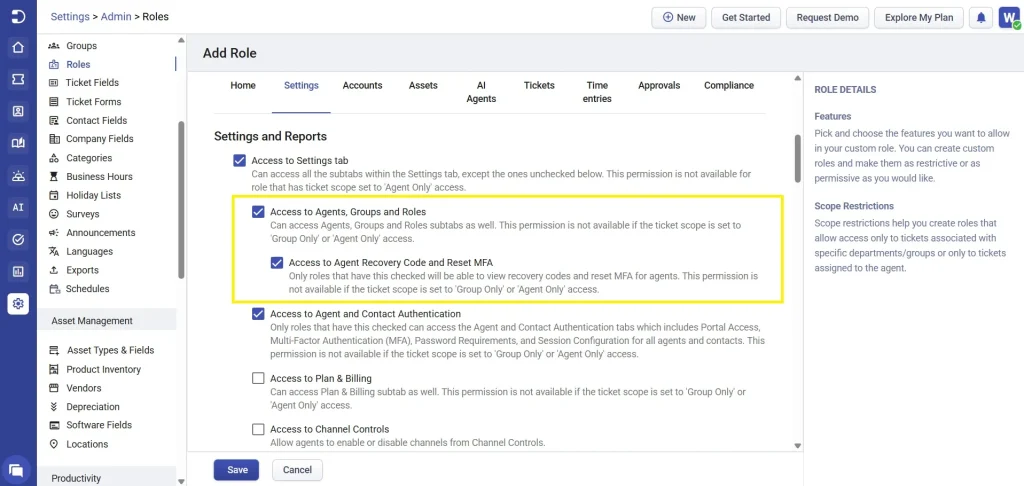Click the Explore My Plan button
Screen dimensions: 1024x486
[919, 18]
